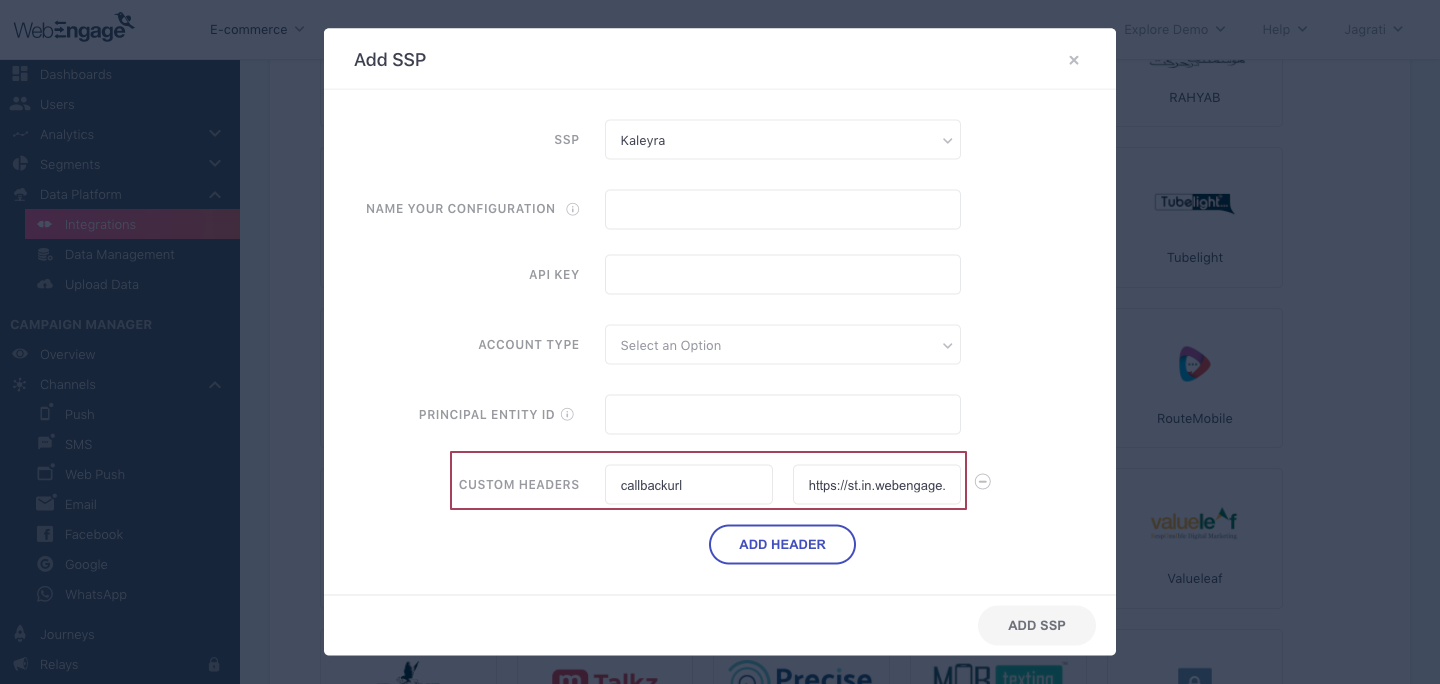Open Upload Data in the sidebar

(x=102, y=284)
